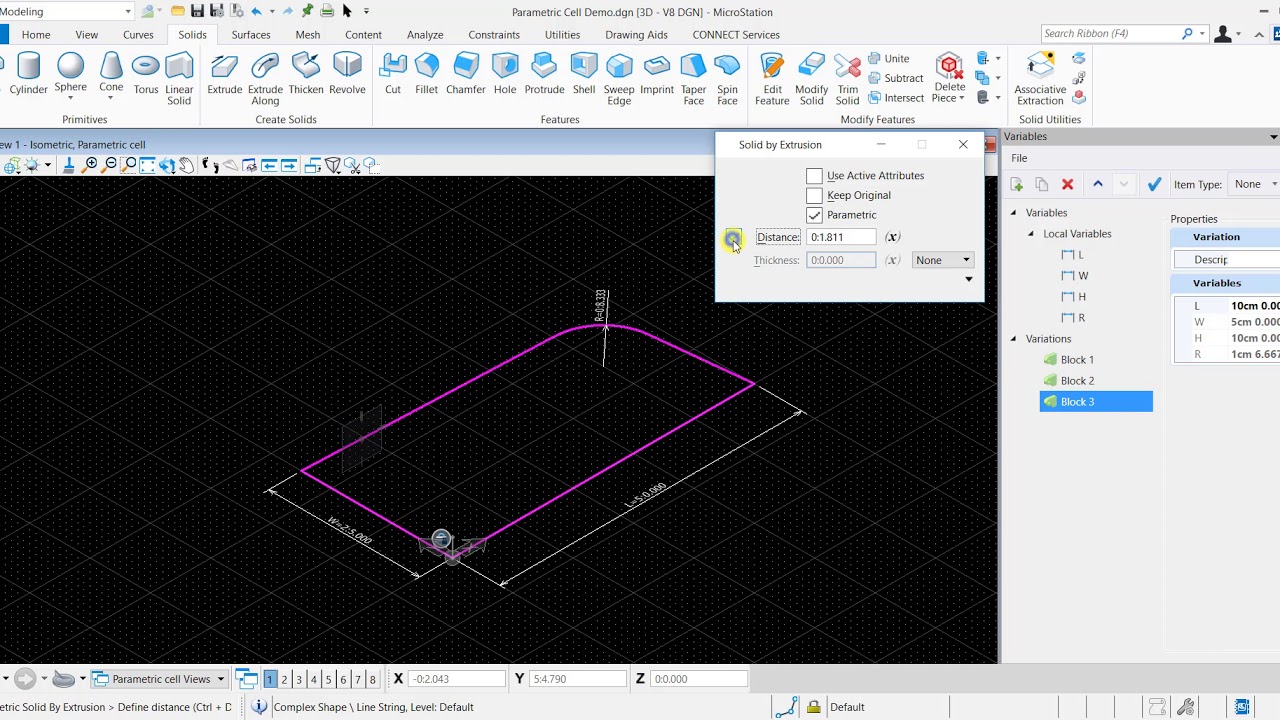Choose the Thicken tool

pyautogui.click(x=306, y=76)
